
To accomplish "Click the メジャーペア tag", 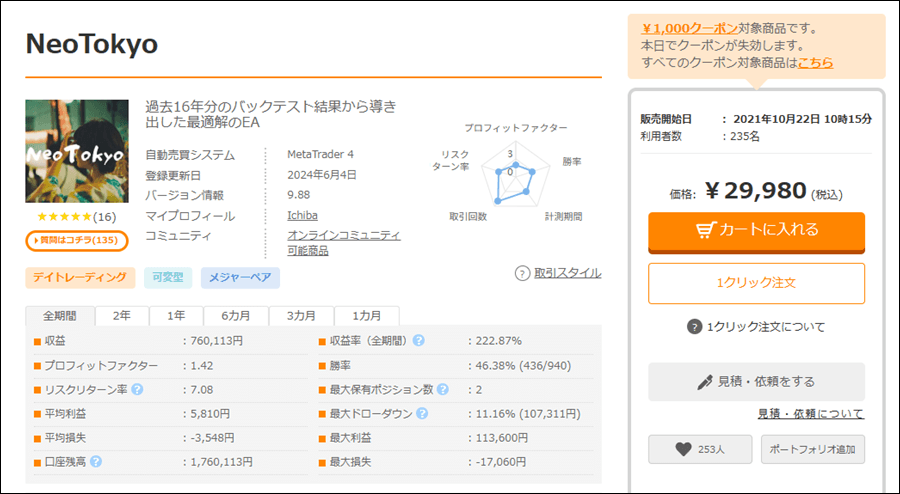I will [x=240, y=278].
